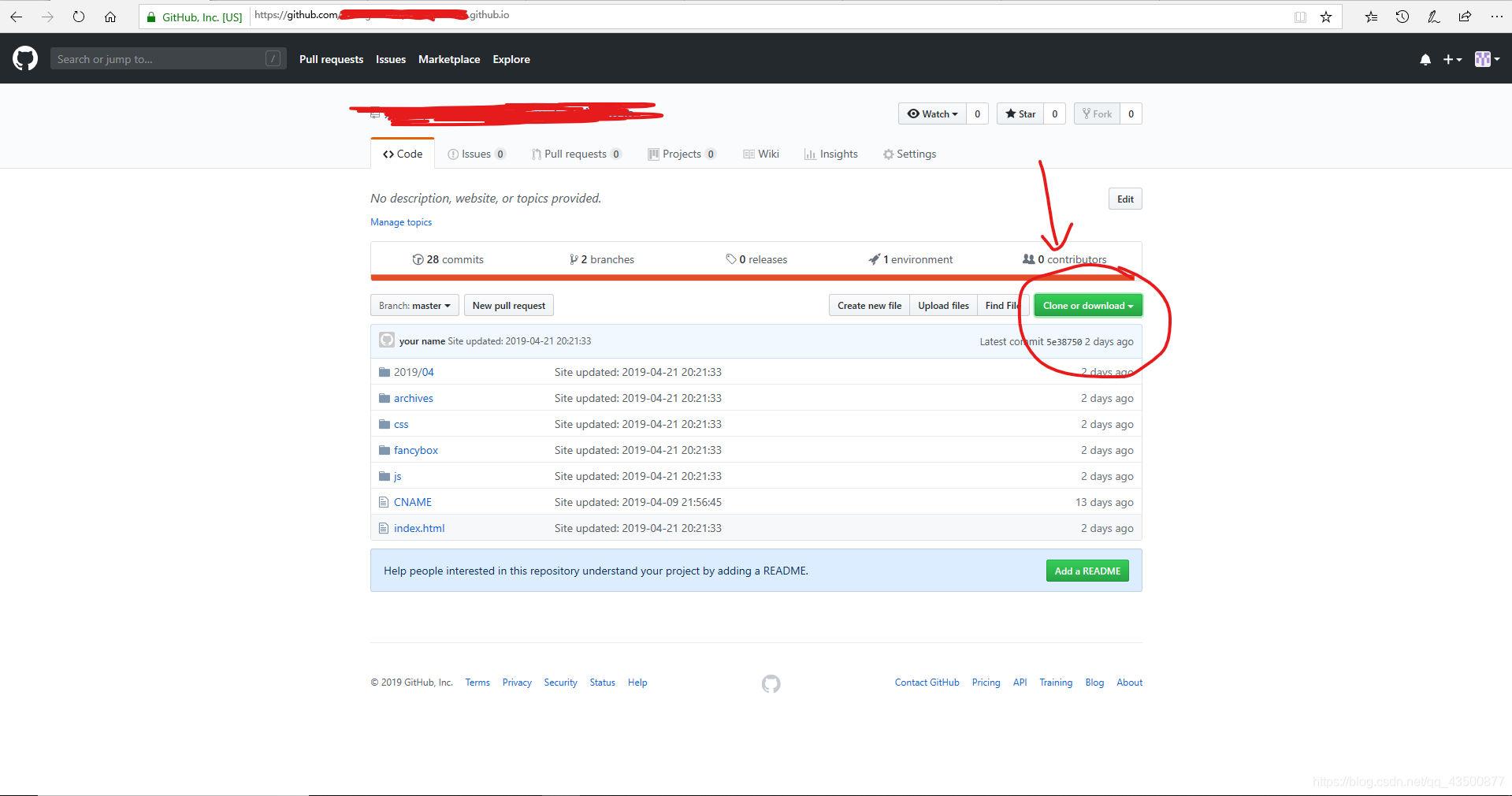Open the favorites list hub icon
This screenshot has width=1512, height=796.
pos(1372,17)
